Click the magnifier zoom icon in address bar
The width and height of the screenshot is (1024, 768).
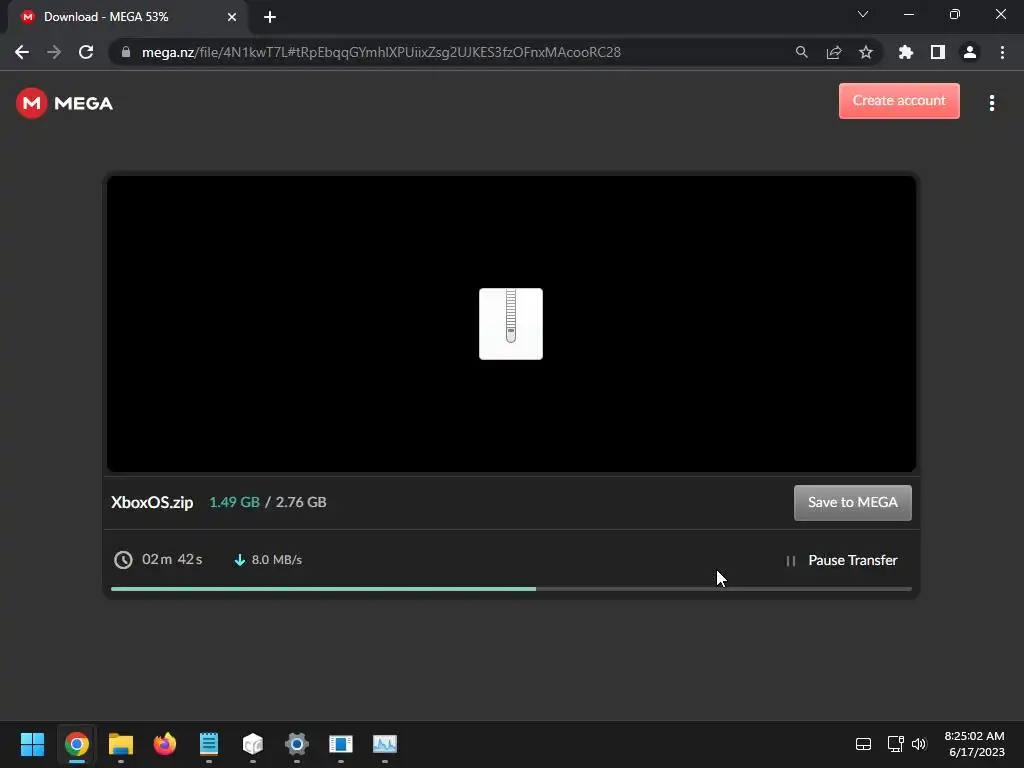801,52
